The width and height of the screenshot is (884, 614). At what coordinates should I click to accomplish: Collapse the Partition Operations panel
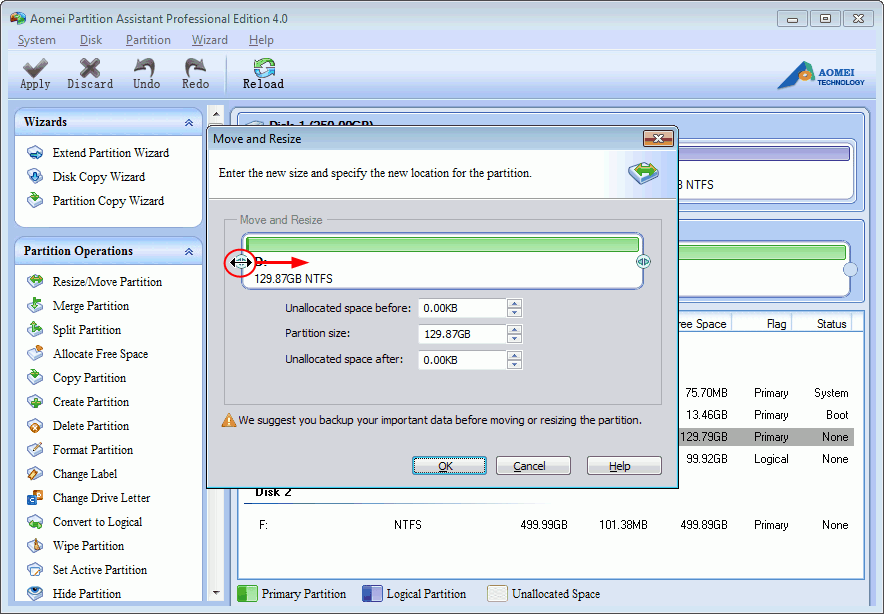(187, 251)
